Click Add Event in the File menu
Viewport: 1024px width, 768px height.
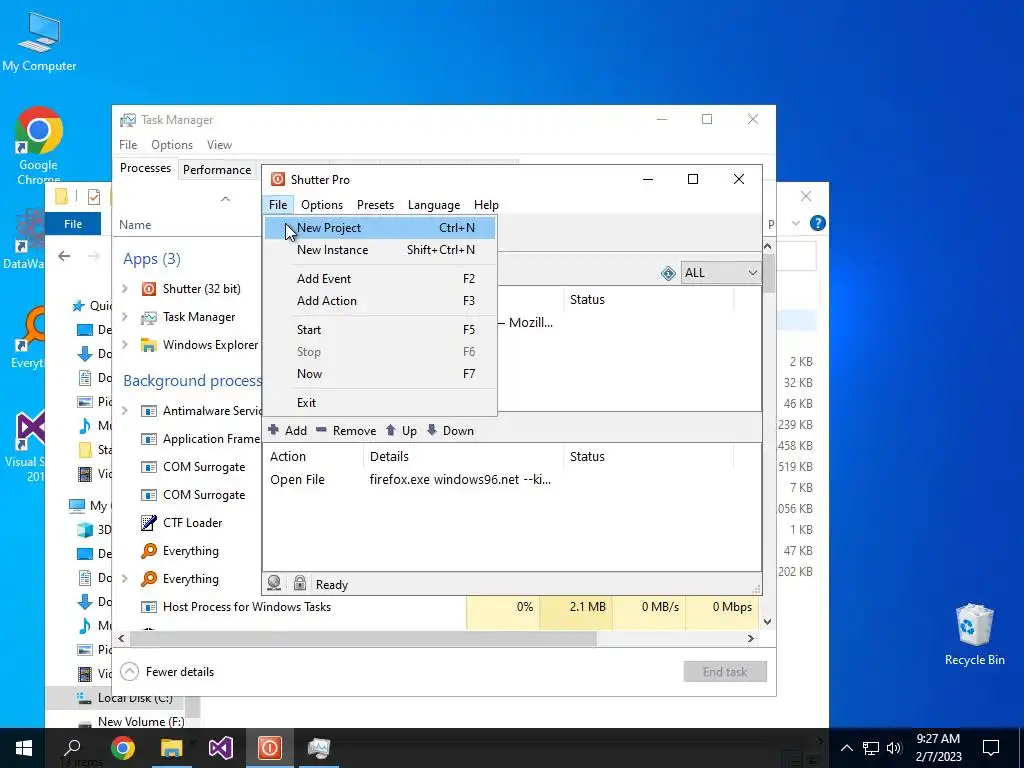[x=379, y=279]
